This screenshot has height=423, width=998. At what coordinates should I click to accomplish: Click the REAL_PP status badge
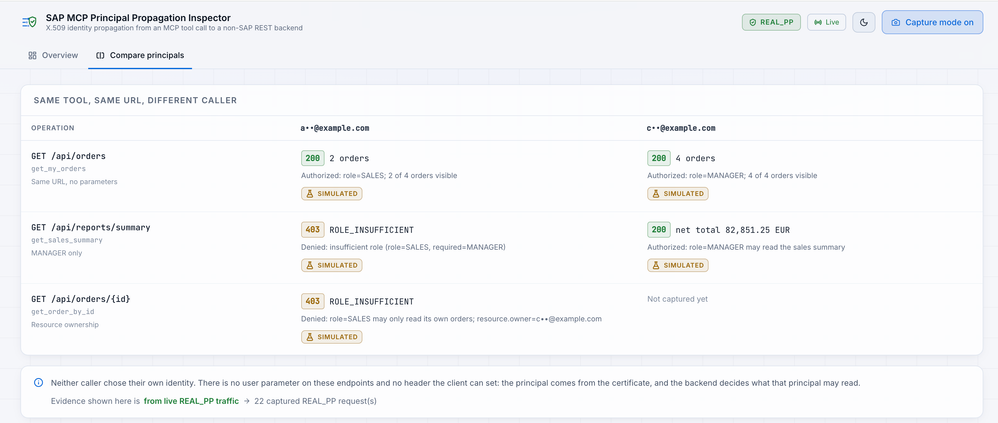[x=771, y=22]
